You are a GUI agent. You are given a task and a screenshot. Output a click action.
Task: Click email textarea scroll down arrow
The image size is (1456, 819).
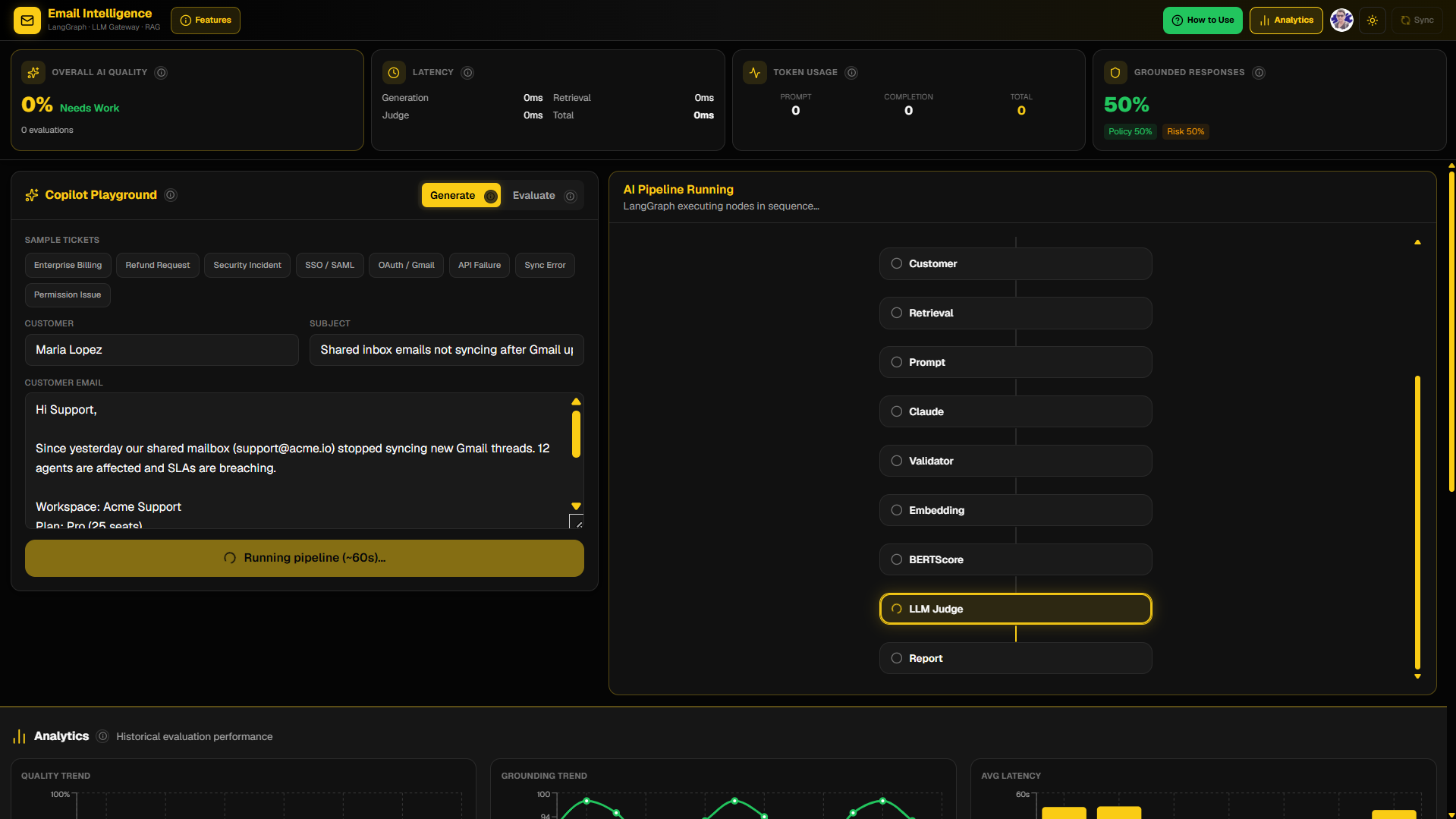576,506
